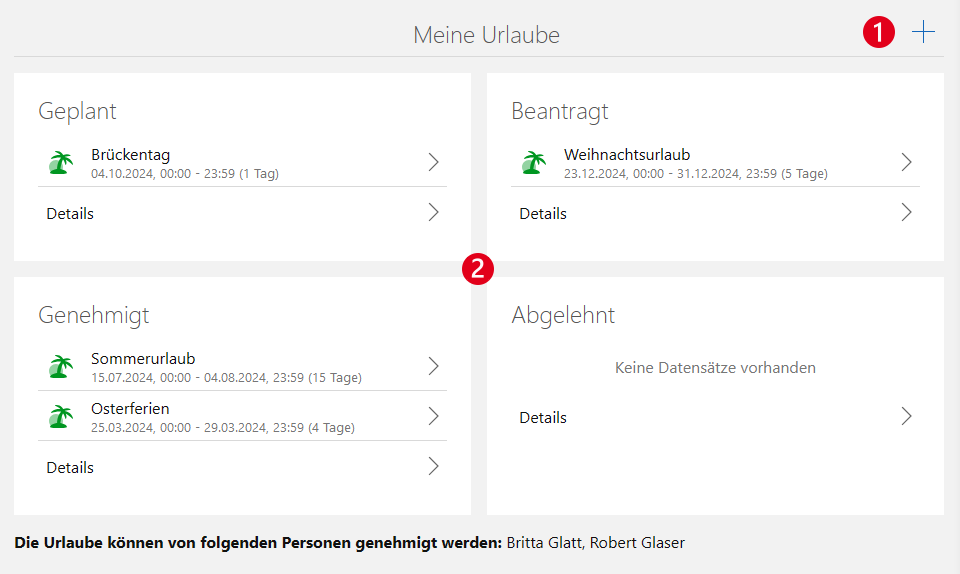Click chevron beside Details in Geplant

pyautogui.click(x=433, y=212)
